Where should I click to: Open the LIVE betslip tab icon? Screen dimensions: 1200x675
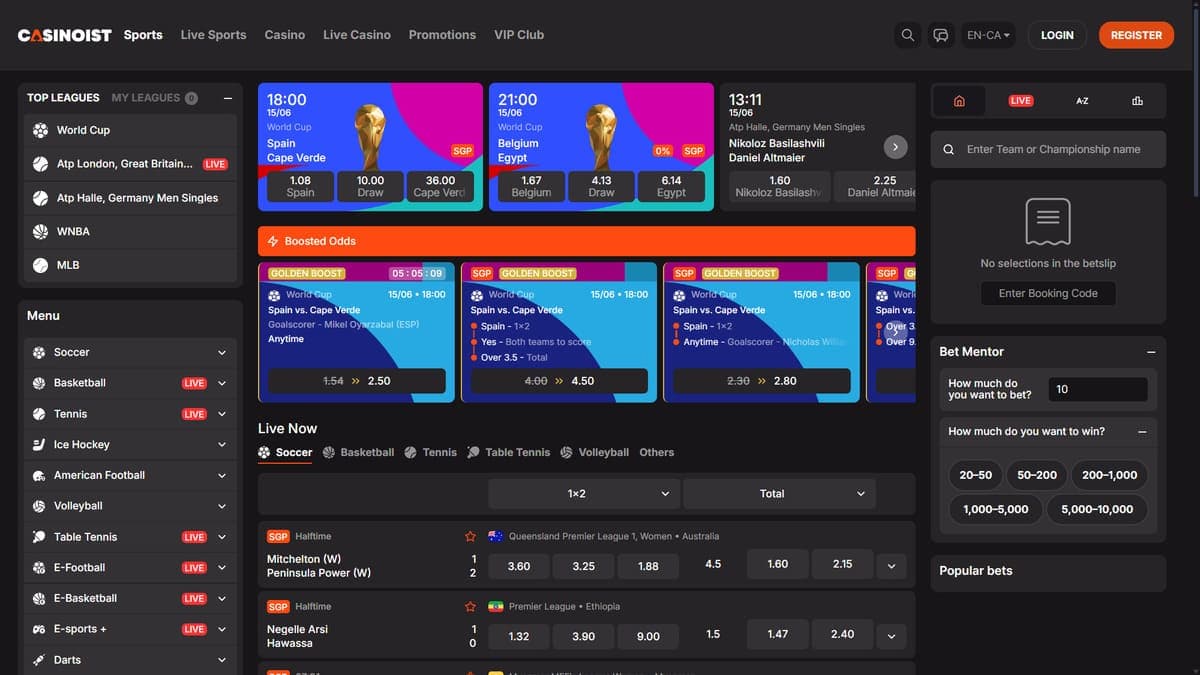(1021, 101)
